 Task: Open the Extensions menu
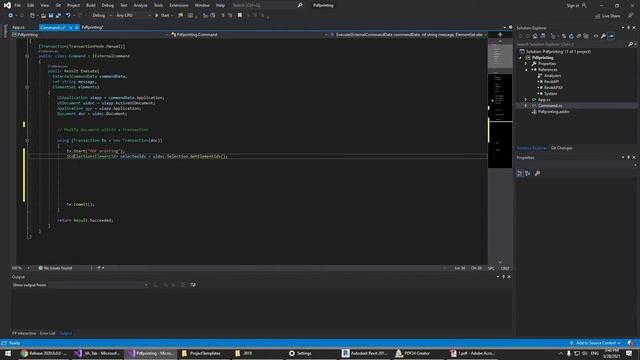[179, 5]
